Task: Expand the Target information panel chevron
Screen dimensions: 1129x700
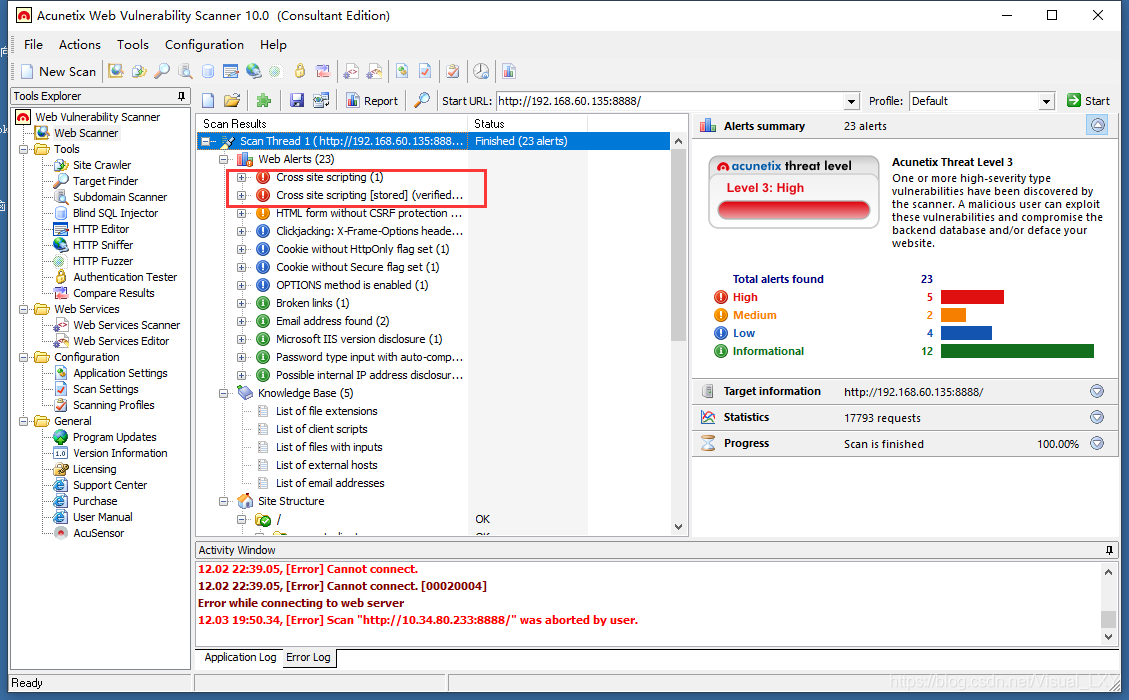Action: 1097,391
